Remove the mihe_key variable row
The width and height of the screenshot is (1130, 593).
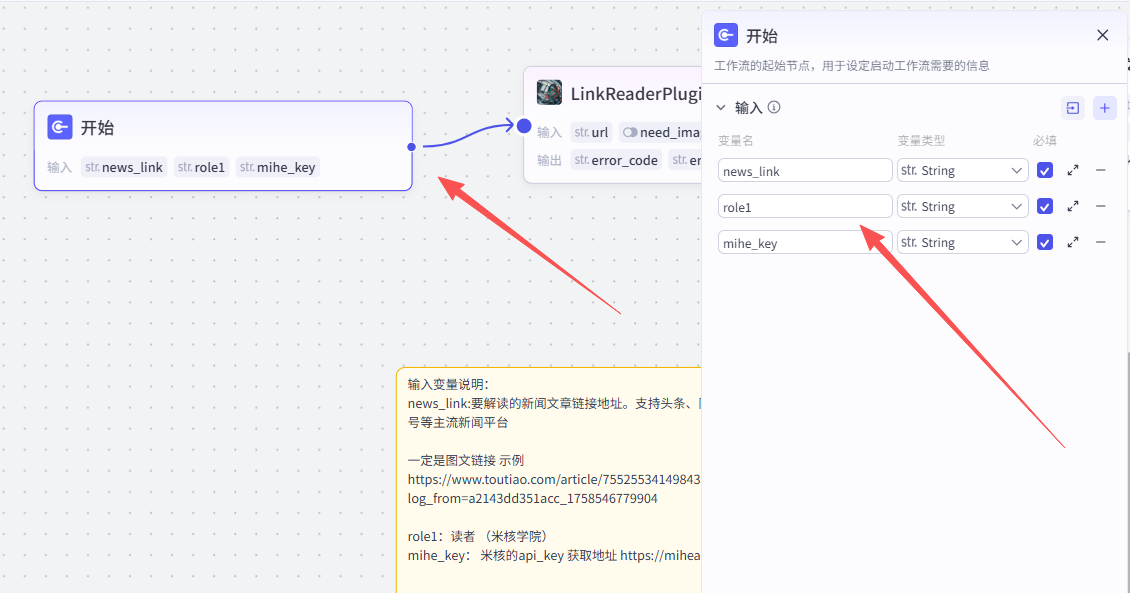tap(1101, 242)
